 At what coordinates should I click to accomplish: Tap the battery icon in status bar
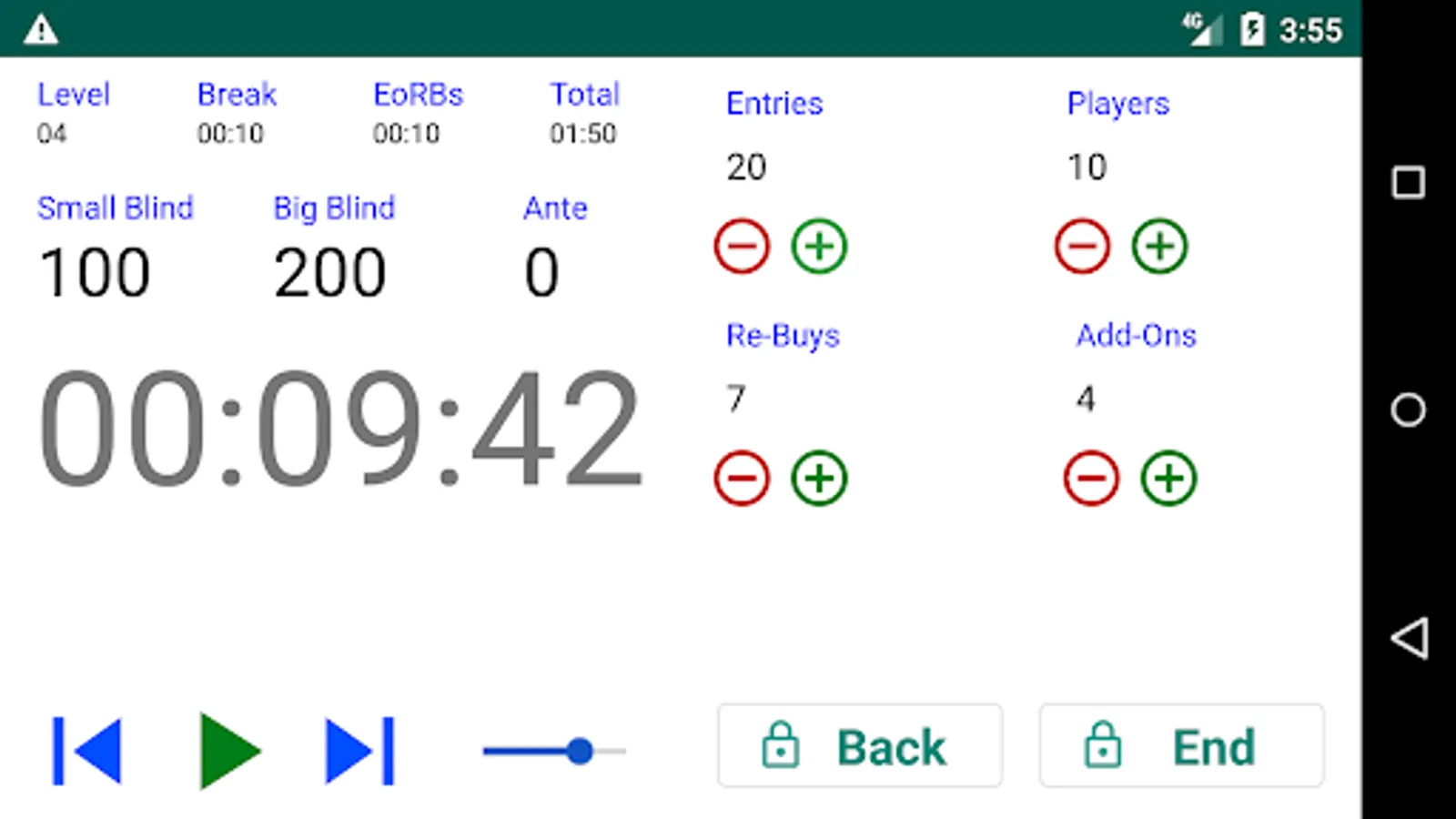click(1252, 30)
